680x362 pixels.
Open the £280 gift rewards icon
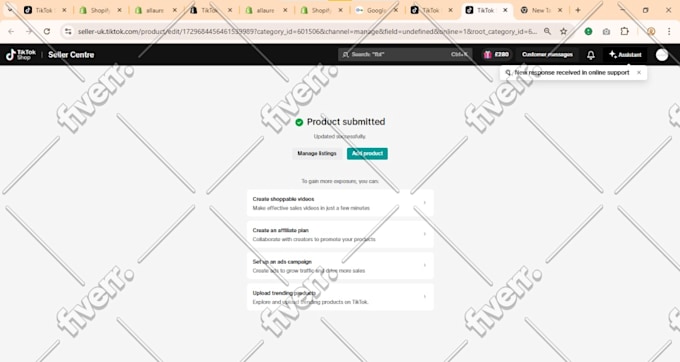[497, 55]
